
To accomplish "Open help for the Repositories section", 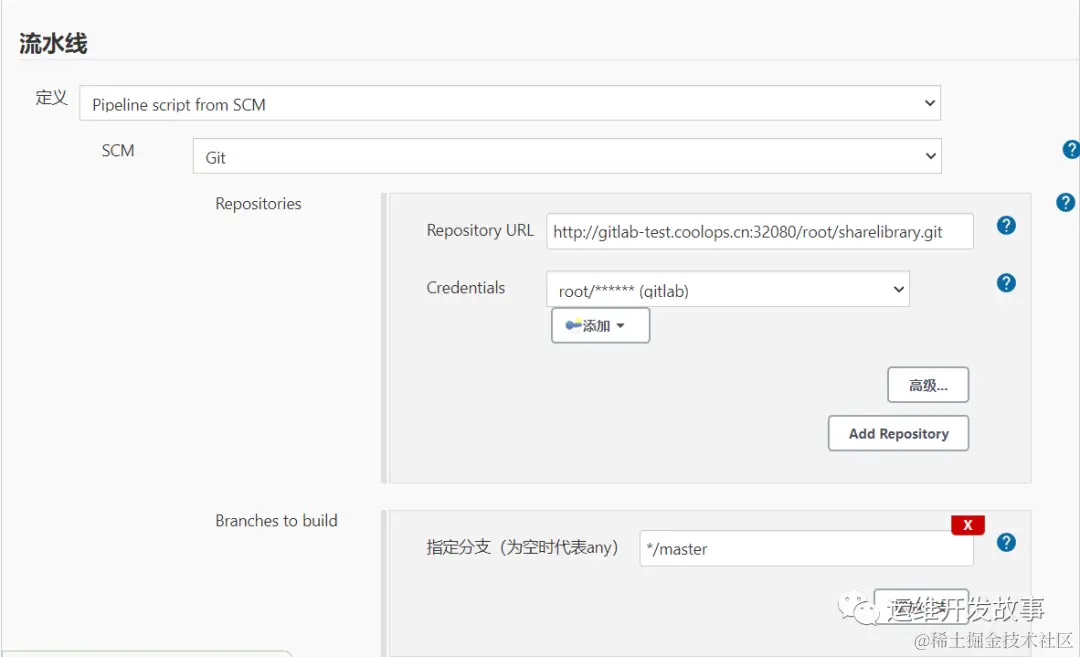I will click(1066, 202).
